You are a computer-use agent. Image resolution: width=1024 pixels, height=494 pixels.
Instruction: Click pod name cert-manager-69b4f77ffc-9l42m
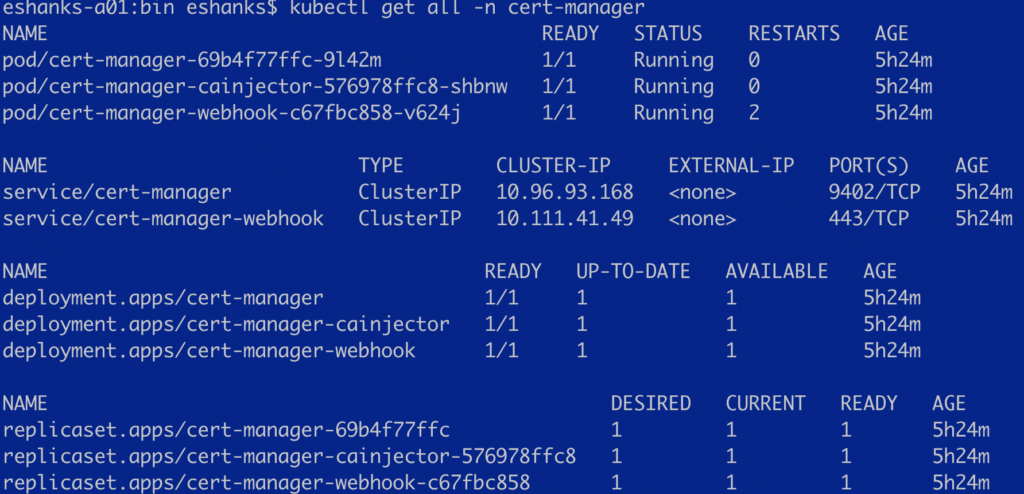coord(192,60)
